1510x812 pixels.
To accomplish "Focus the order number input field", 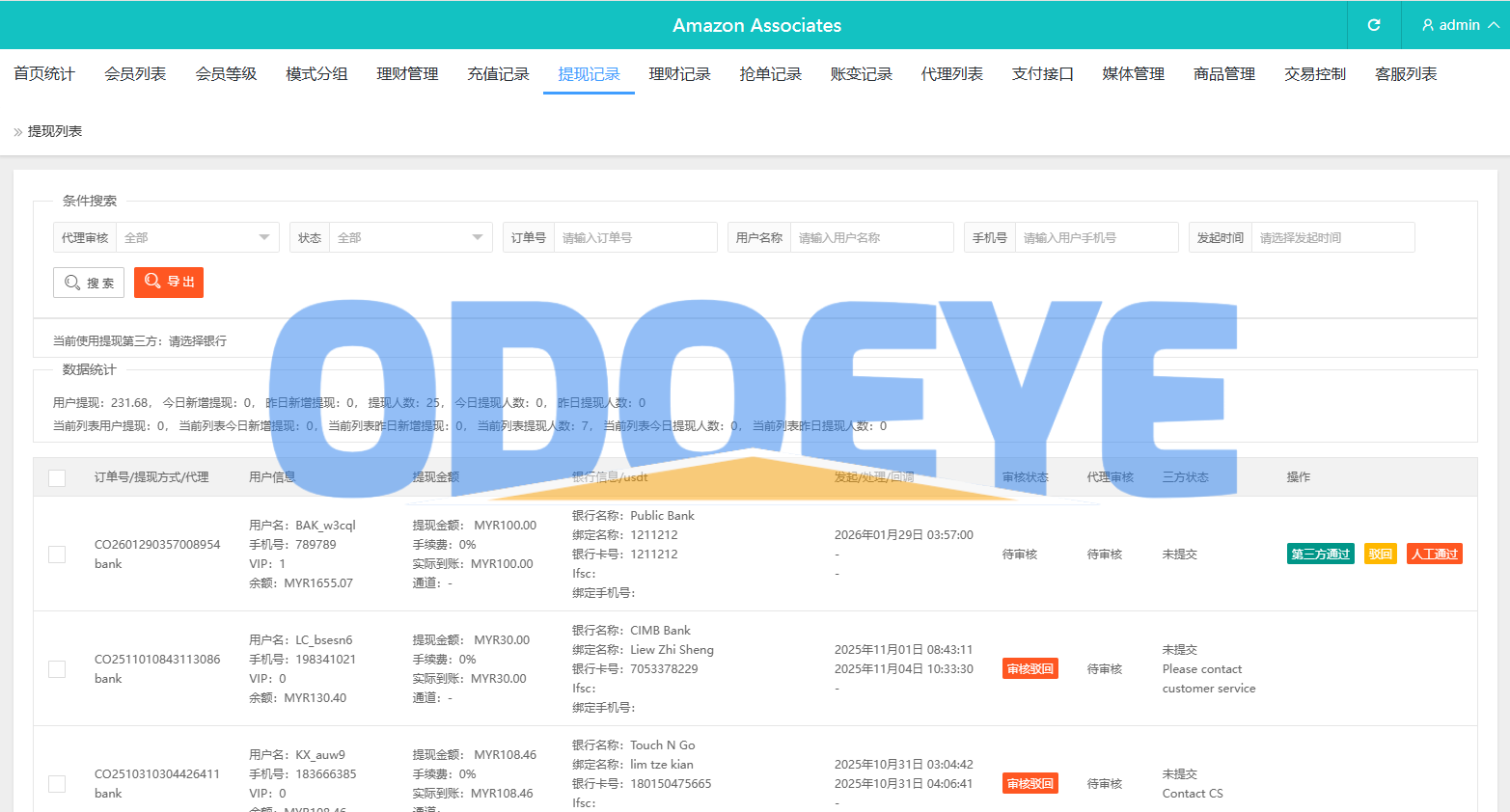I will (x=635, y=238).
